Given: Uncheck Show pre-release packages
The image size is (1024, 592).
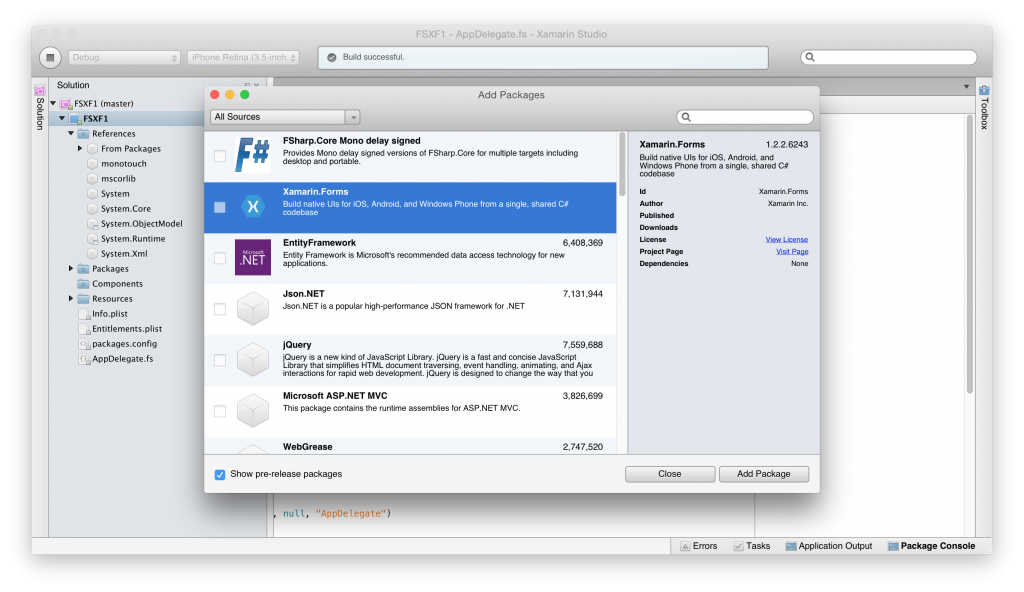Looking at the screenshot, I should tap(220, 474).
